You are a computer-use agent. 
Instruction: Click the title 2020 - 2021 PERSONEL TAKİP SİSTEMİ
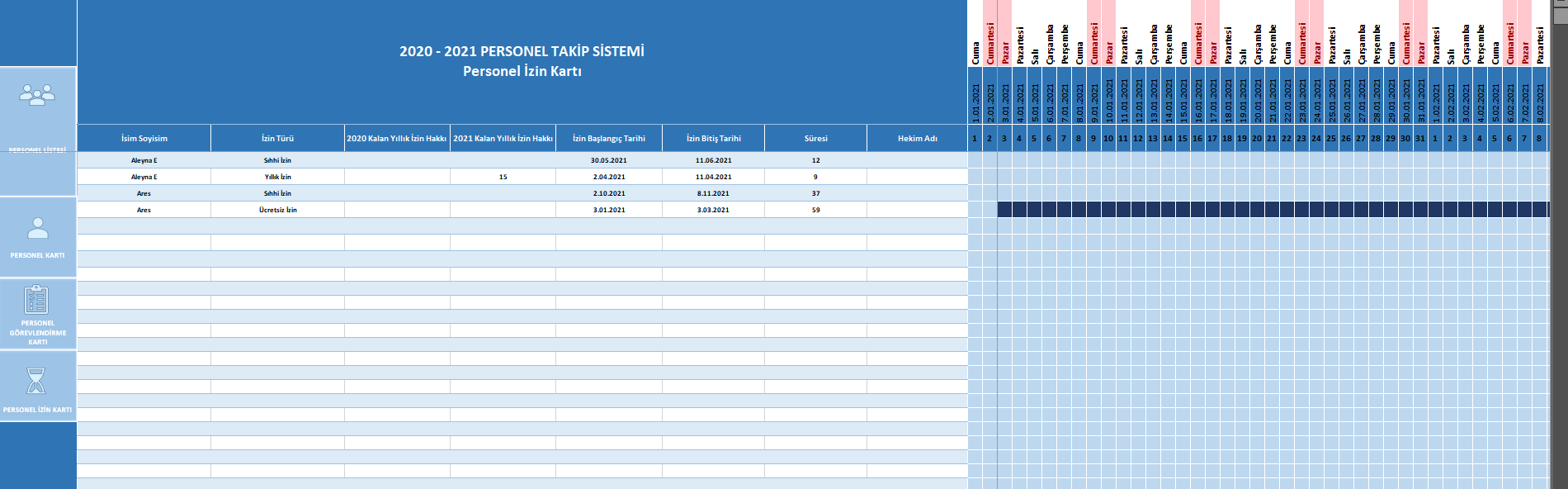522,51
